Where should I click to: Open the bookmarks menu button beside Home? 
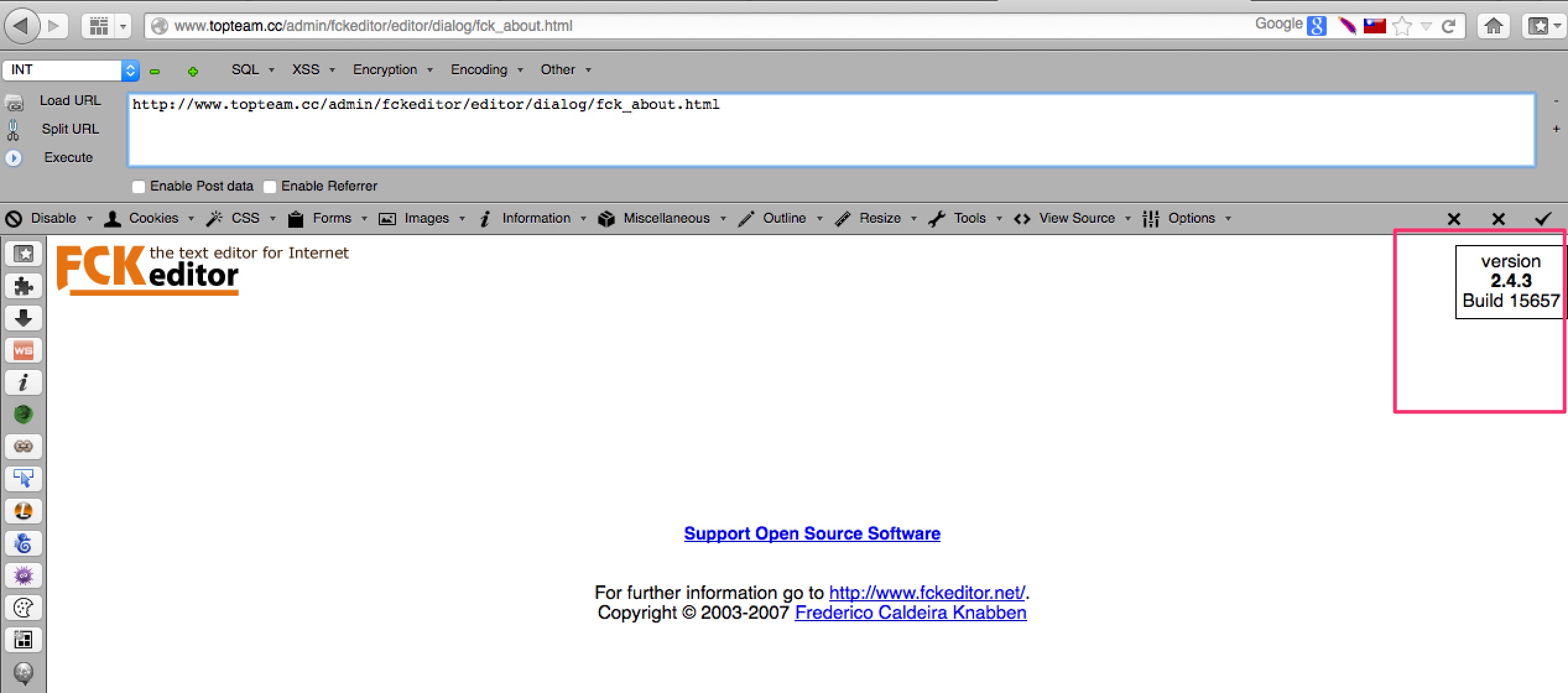click(1543, 26)
